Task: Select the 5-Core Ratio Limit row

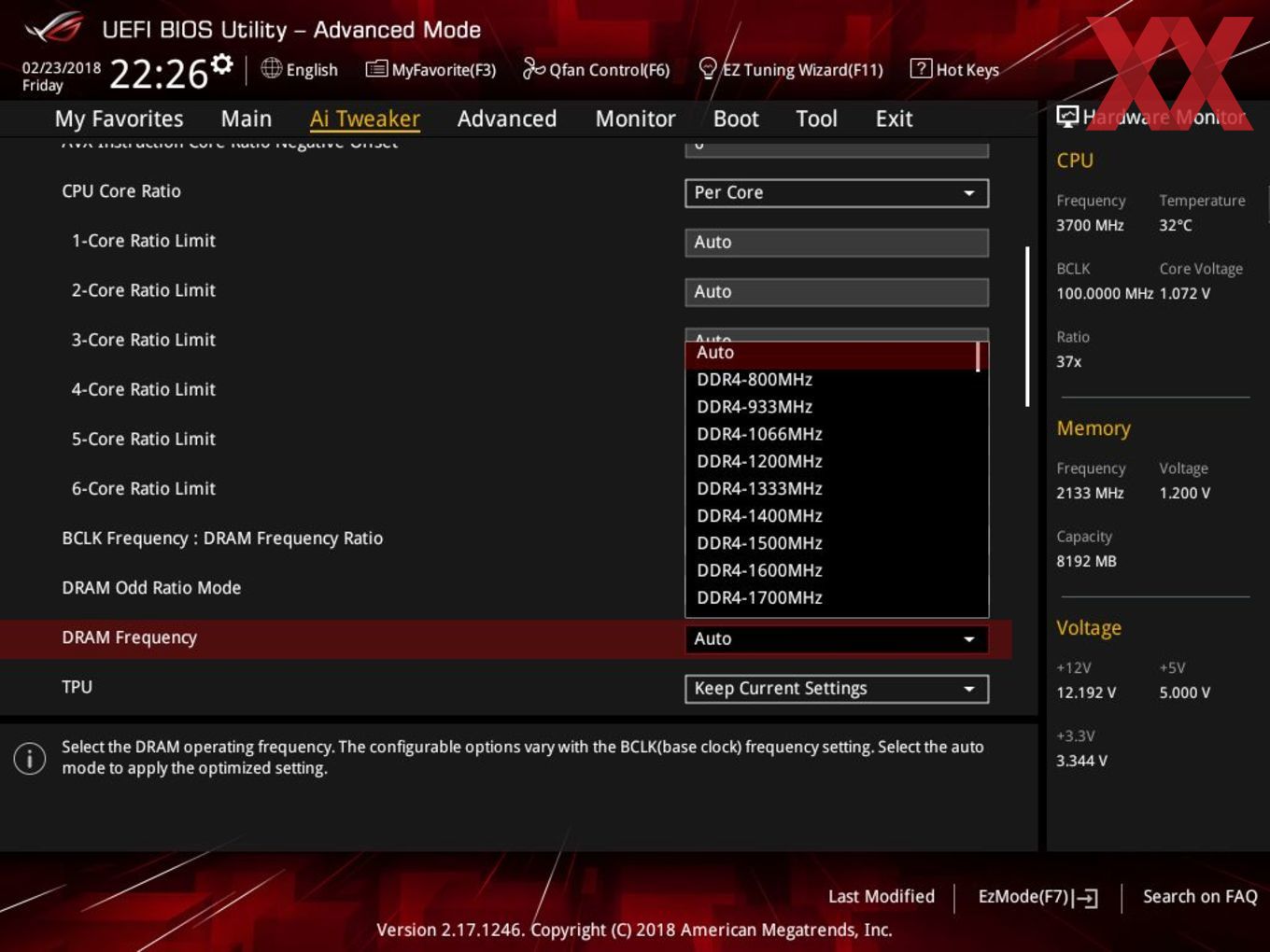Action: tap(143, 438)
